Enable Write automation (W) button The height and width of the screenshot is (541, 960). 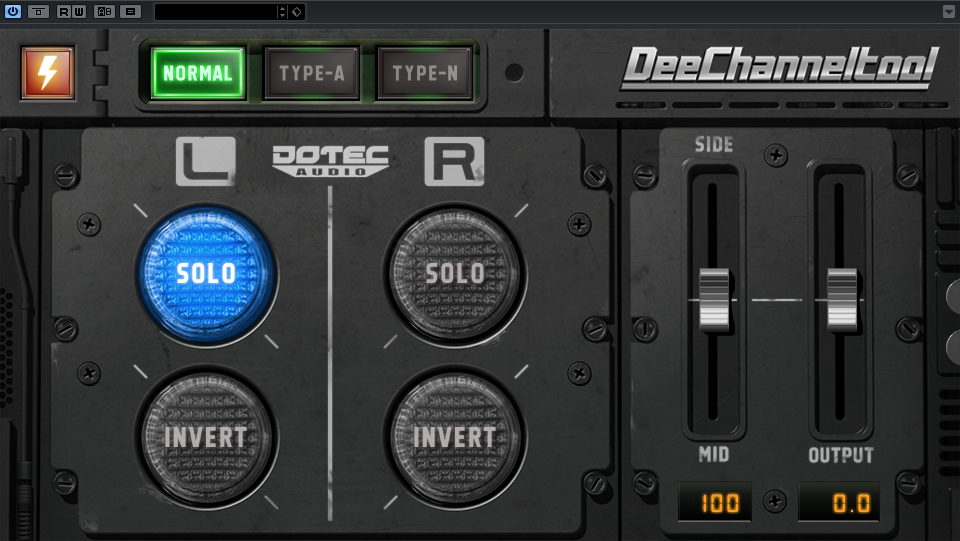pyautogui.click(x=79, y=11)
